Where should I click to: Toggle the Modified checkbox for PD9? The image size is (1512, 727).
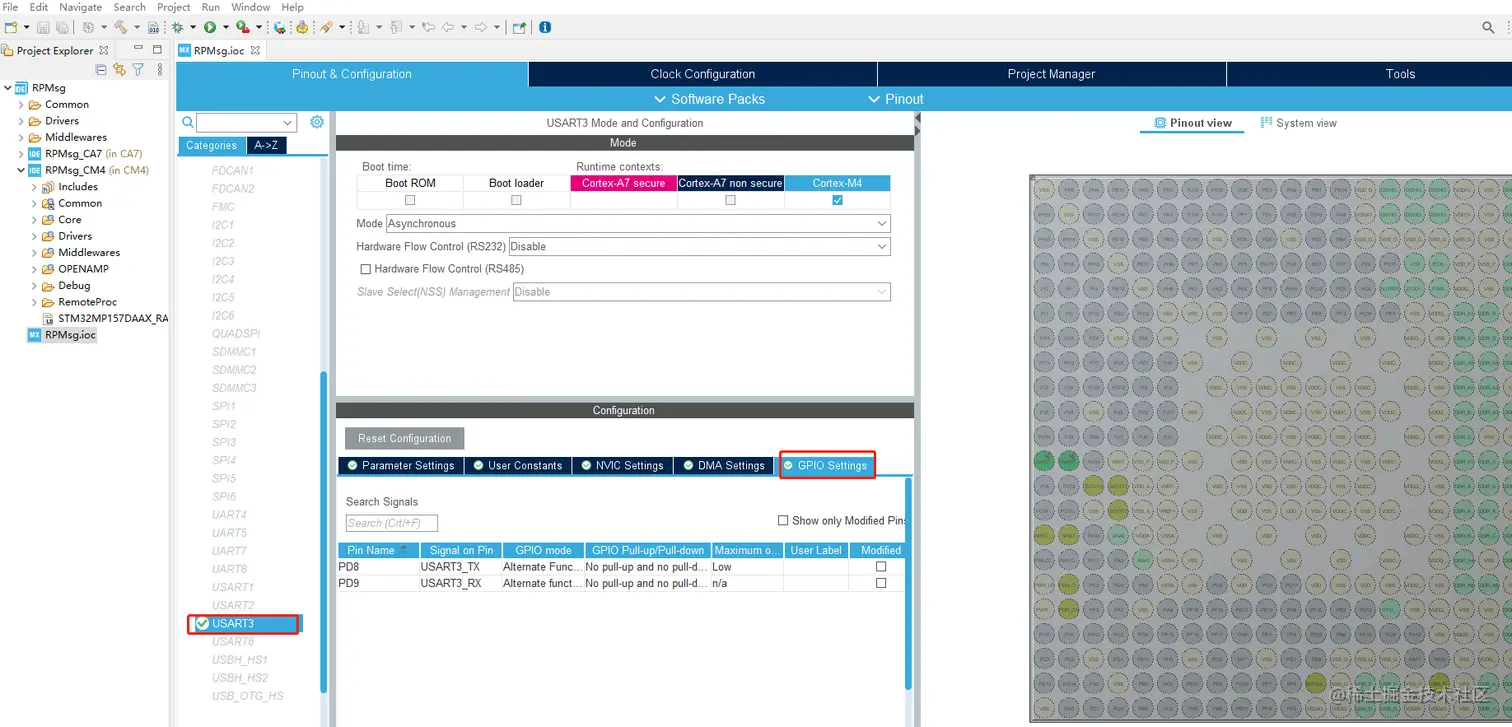tap(881, 583)
